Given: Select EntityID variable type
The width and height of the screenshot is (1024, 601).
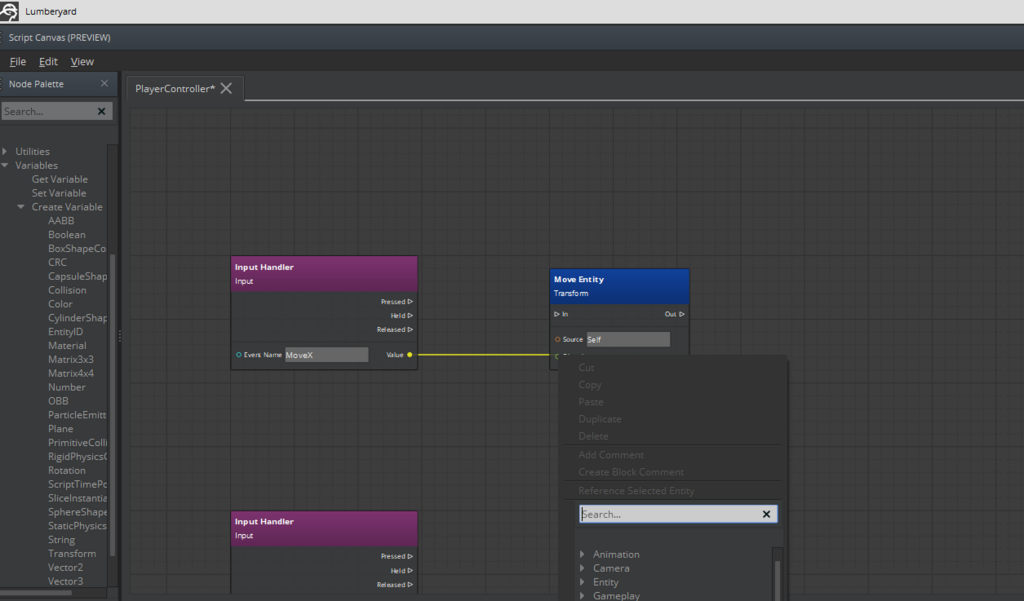Looking at the screenshot, I should tap(65, 332).
